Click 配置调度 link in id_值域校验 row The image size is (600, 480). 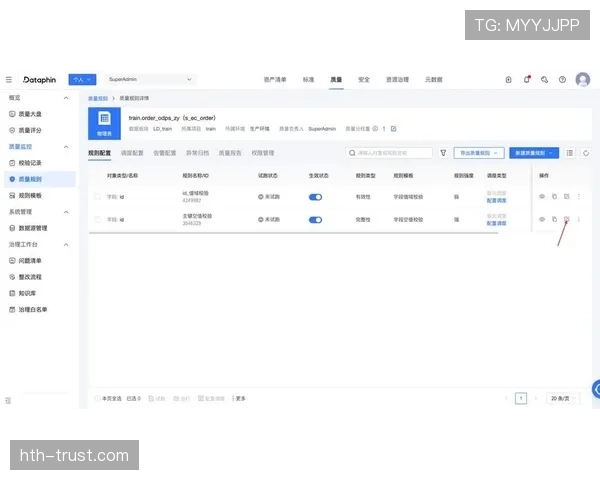point(496,201)
